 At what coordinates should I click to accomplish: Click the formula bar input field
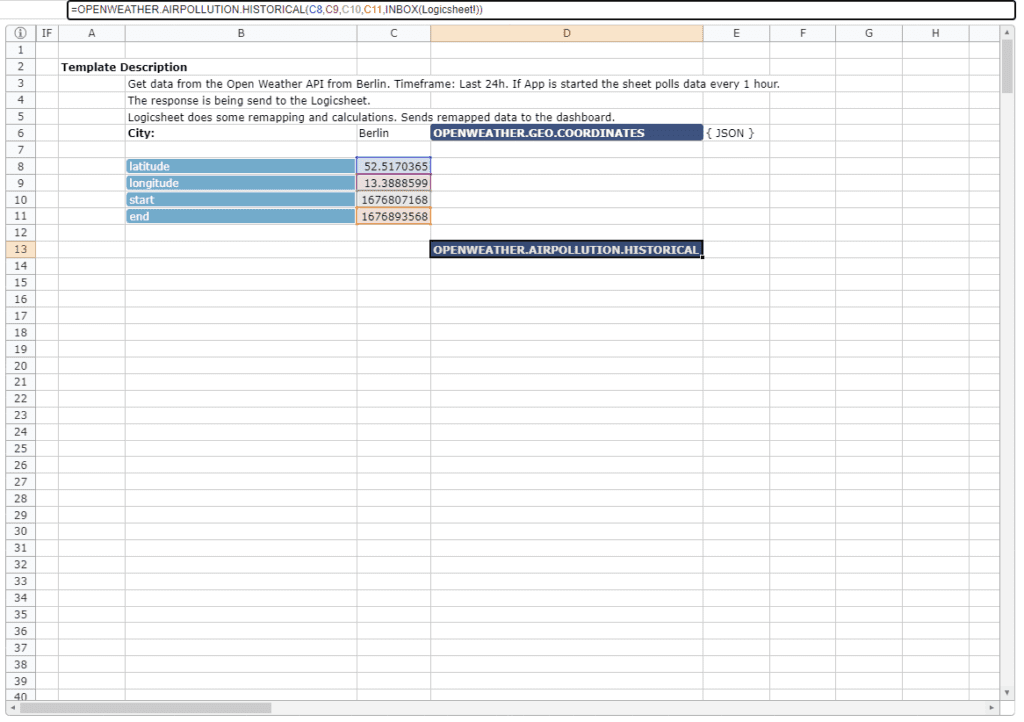click(x=540, y=10)
